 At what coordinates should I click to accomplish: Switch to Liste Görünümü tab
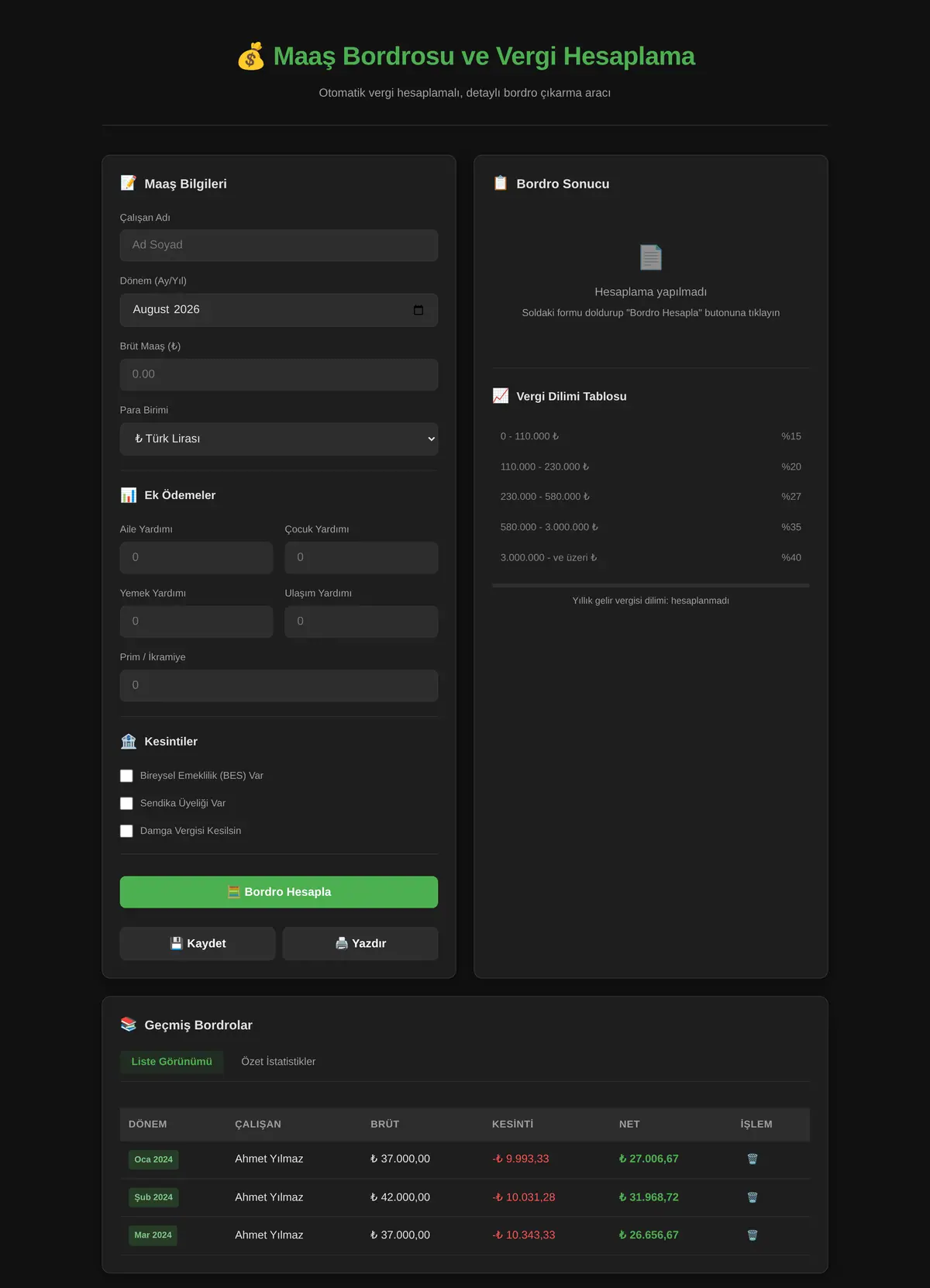point(172,1062)
